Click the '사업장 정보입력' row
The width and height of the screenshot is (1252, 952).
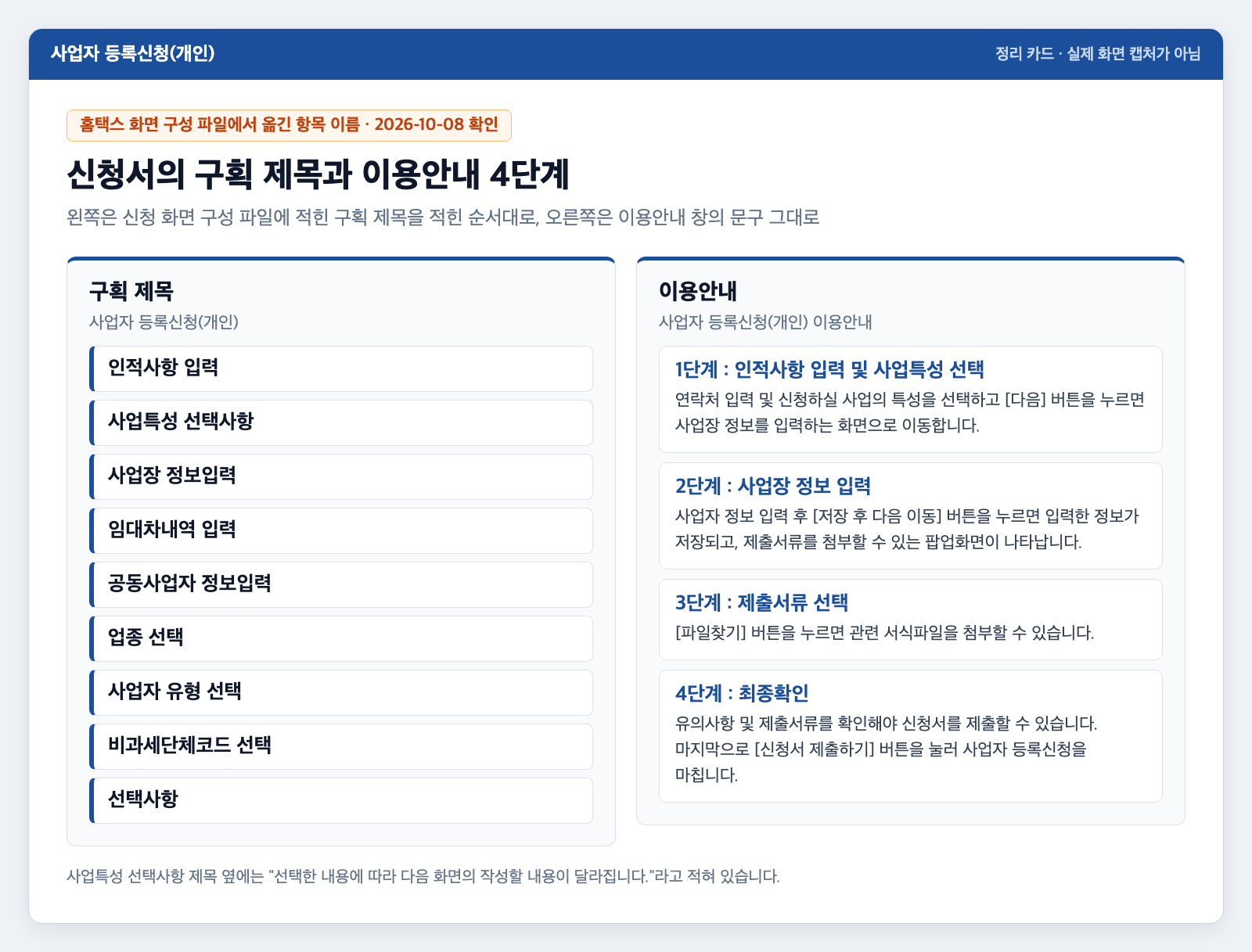341,476
